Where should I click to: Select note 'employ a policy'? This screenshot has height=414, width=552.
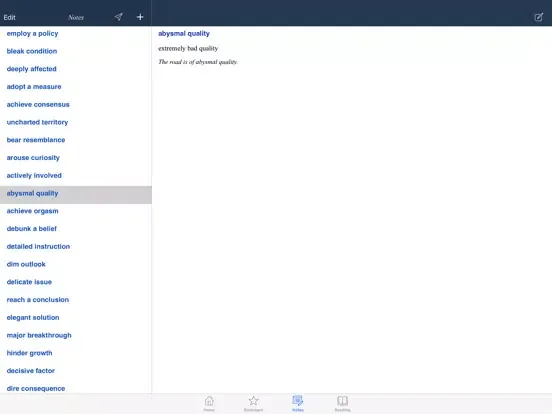click(76, 33)
